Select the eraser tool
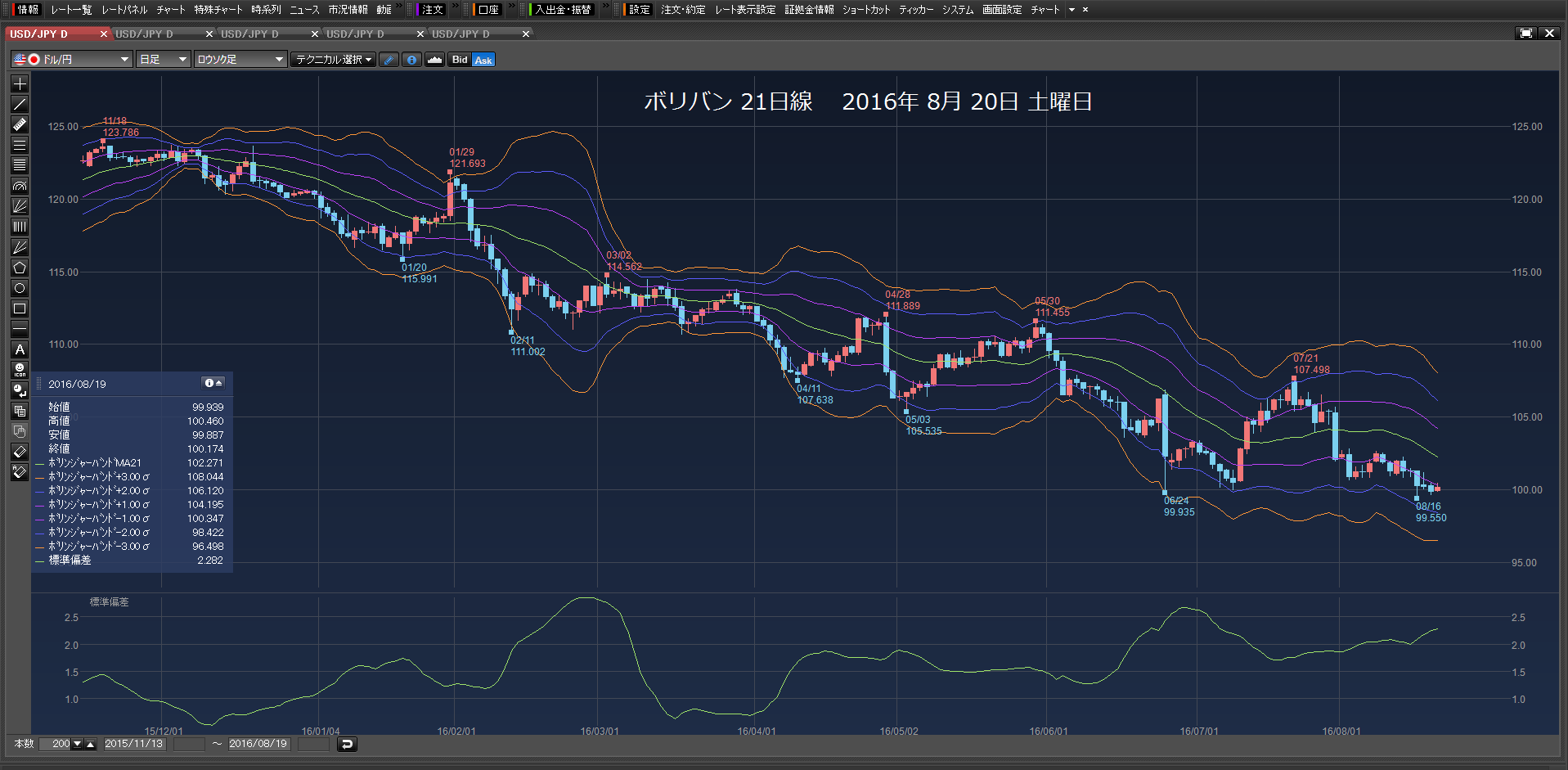The image size is (1568, 770). 20,452
